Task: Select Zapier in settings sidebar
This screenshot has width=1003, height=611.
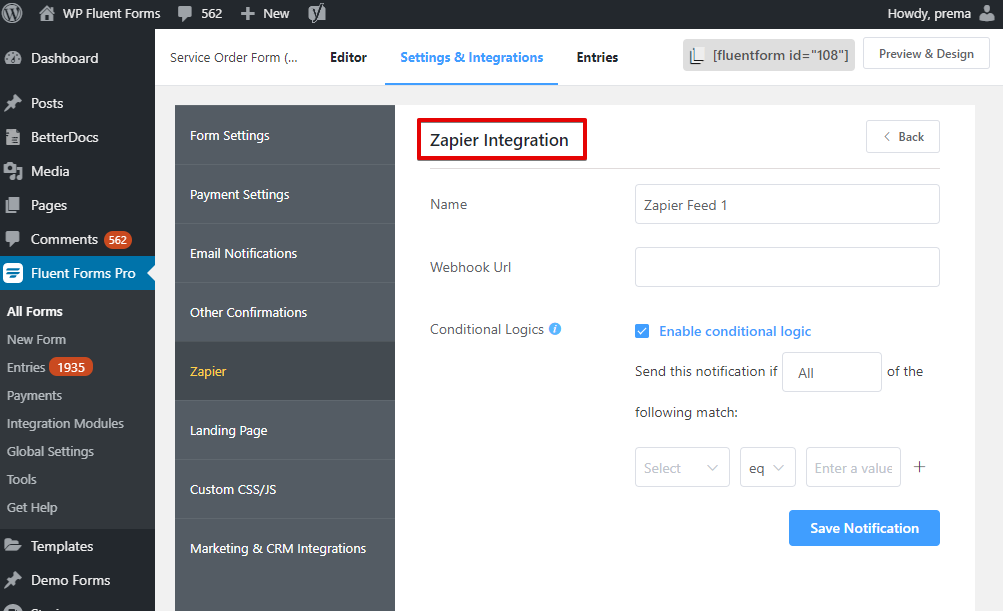Action: [x=285, y=371]
